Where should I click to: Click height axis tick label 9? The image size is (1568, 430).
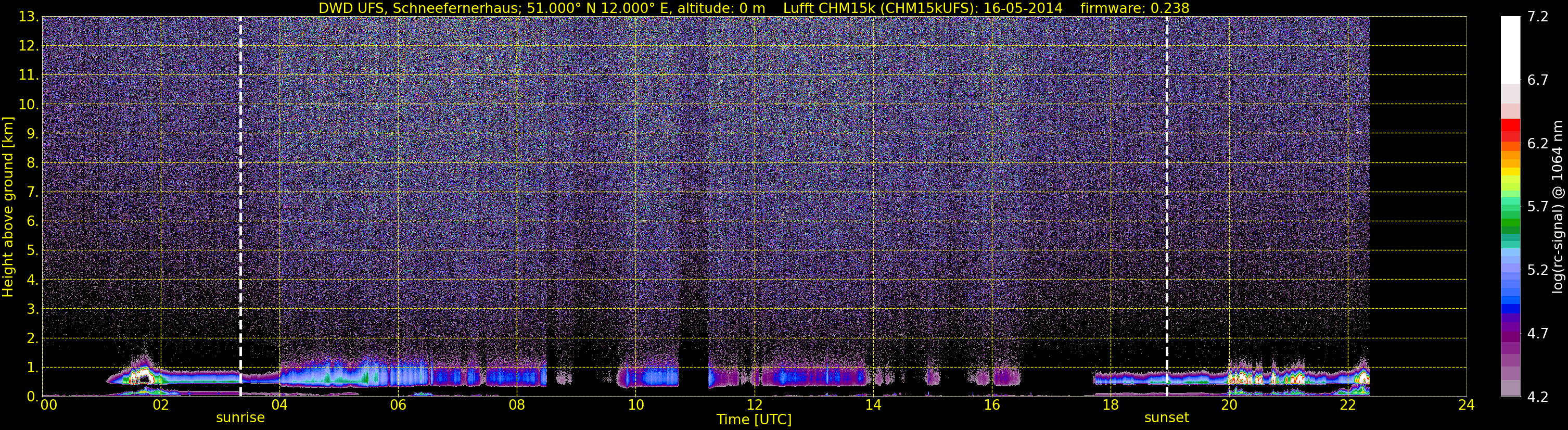(32, 134)
